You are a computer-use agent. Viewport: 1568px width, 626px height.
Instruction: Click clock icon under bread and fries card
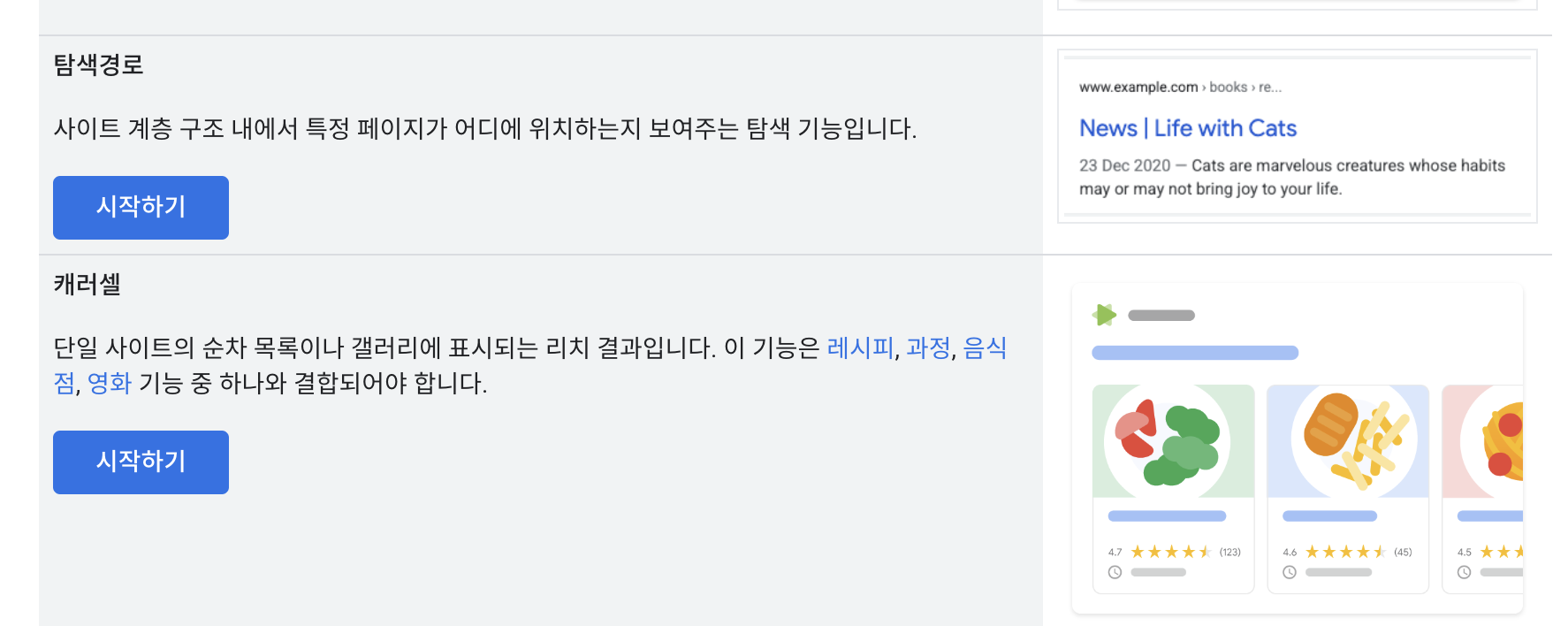click(x=1290, y=572)
